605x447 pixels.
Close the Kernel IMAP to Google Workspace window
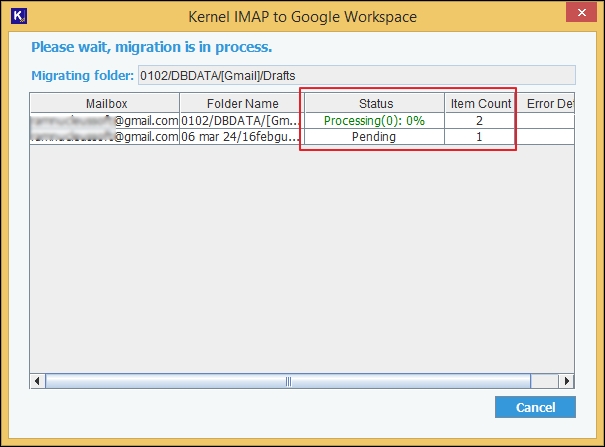pos(581,12)
